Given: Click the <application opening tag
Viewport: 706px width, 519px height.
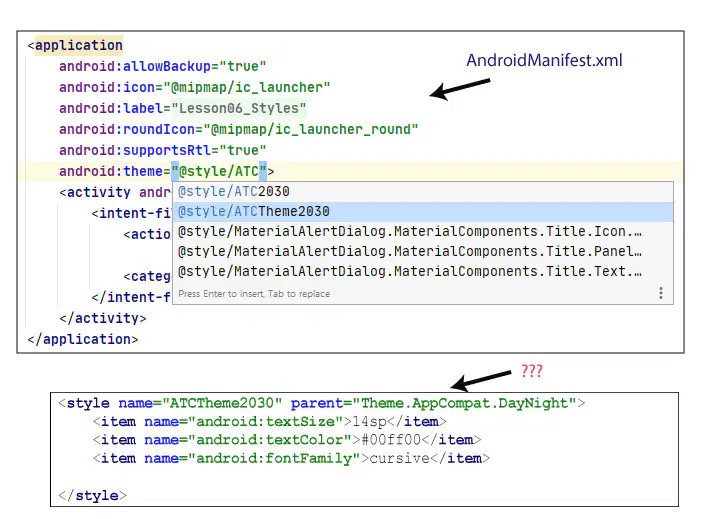Looking at the screenshot, I should click(75, 45).
